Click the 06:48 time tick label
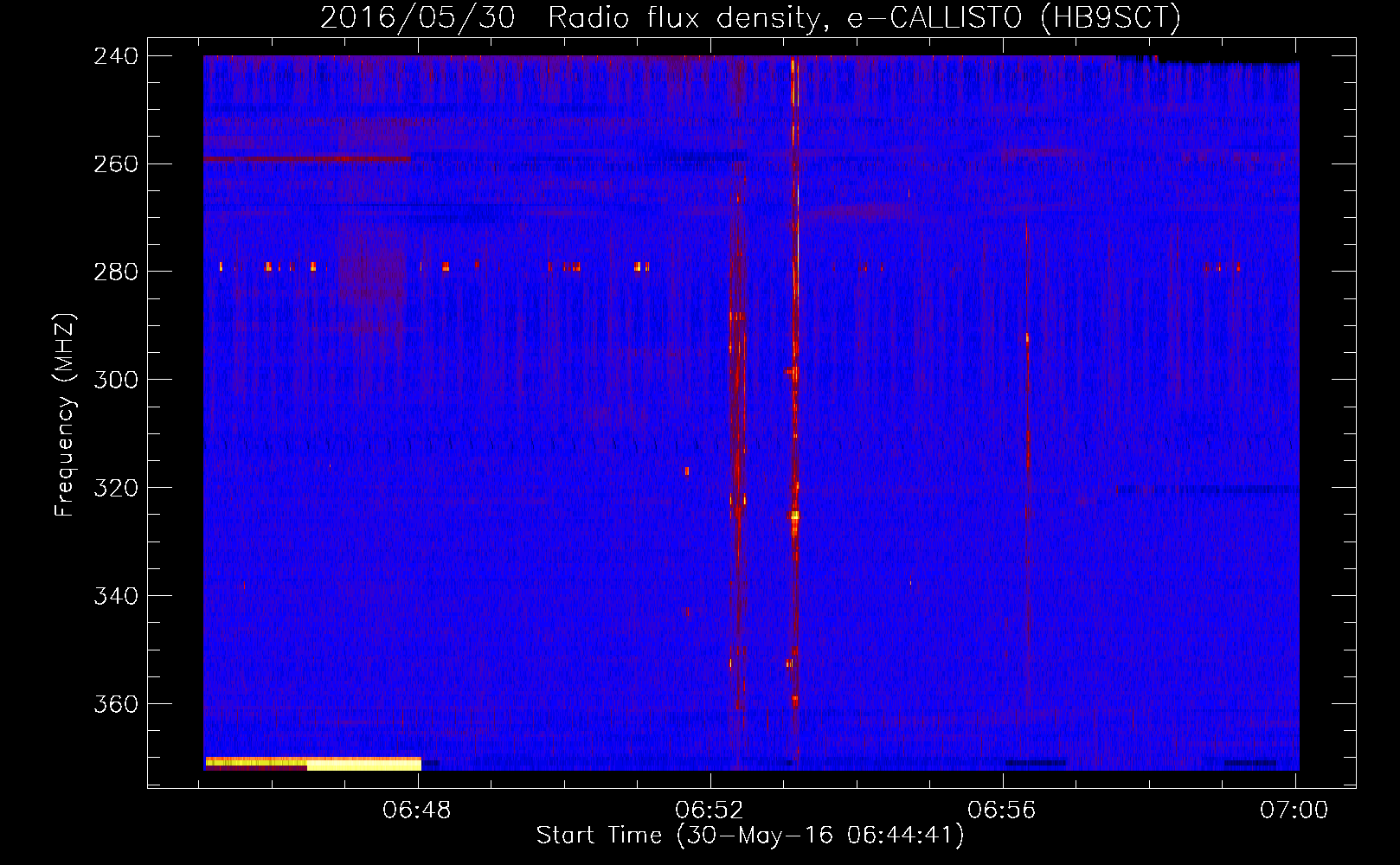The image size is (1400, 865). [x=417, y=811]
